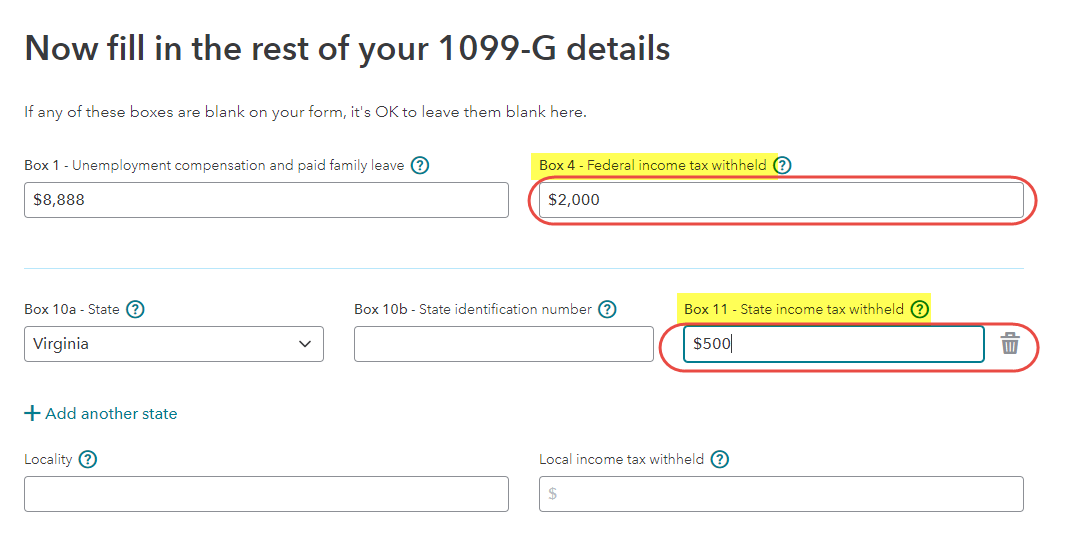Show help for Local income tax withheld
1069x544 pixels.
[x=719, y=459]
